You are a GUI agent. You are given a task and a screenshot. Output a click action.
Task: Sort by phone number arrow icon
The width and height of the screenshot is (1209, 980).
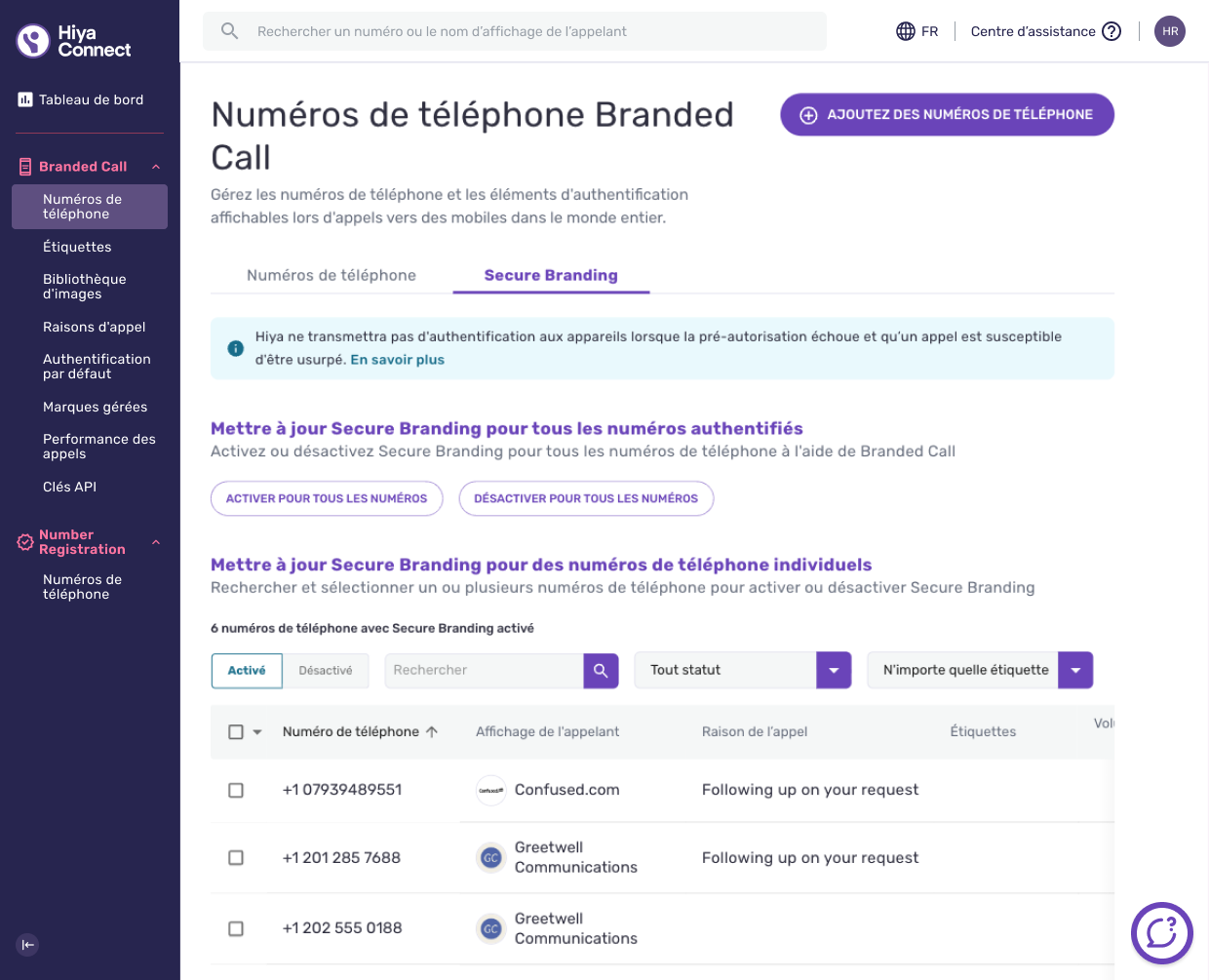pos(432,731)
